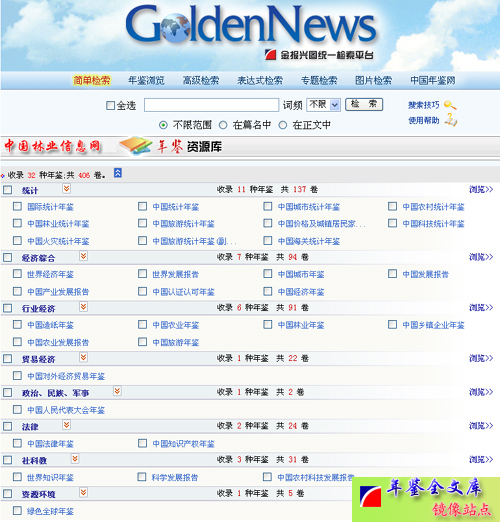Click into the search keyword field
The height and width of the screenshot is (522, 500).
(212, 105)
